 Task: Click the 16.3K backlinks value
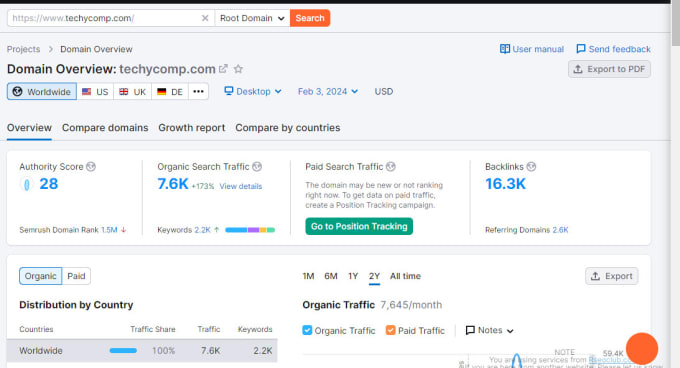(x=505, y=184)
